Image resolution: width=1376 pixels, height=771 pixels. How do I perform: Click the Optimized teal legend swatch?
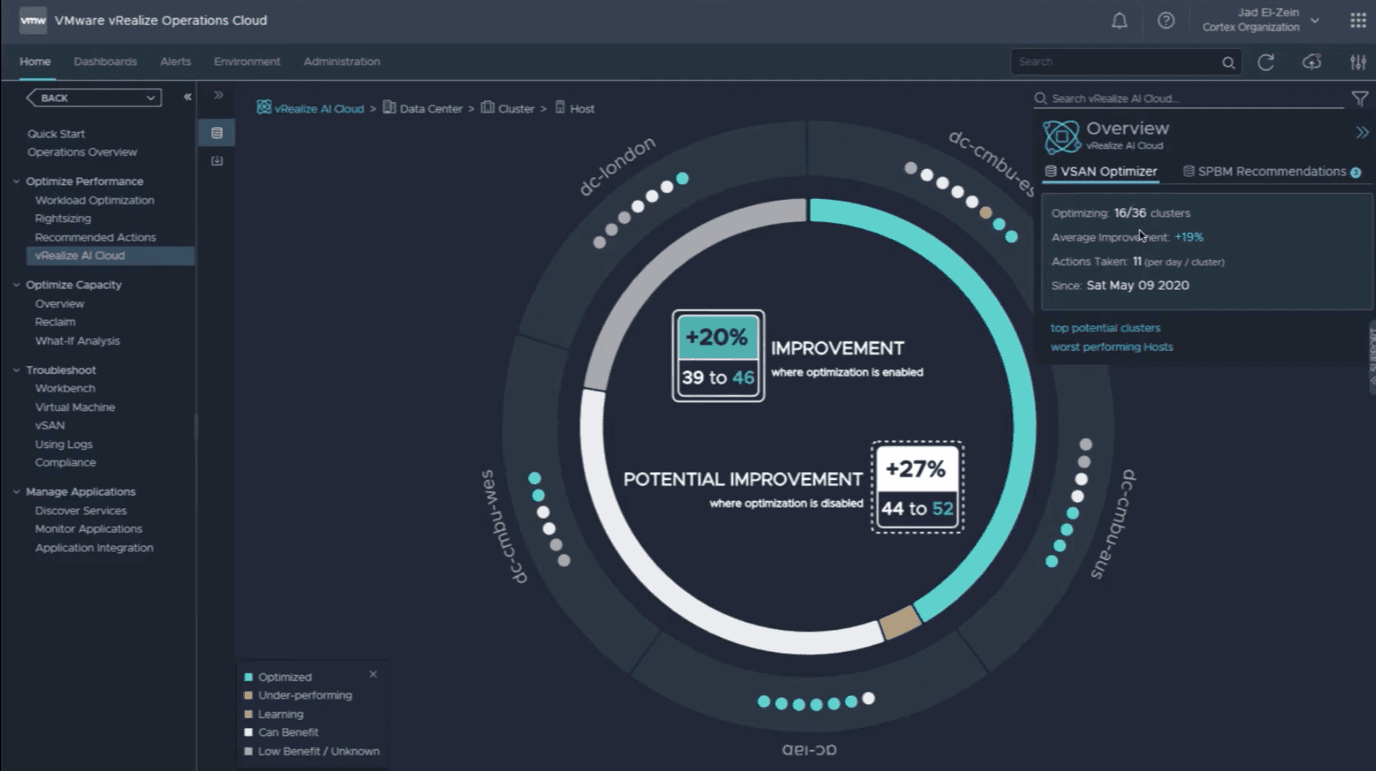[x=248, y=677]
